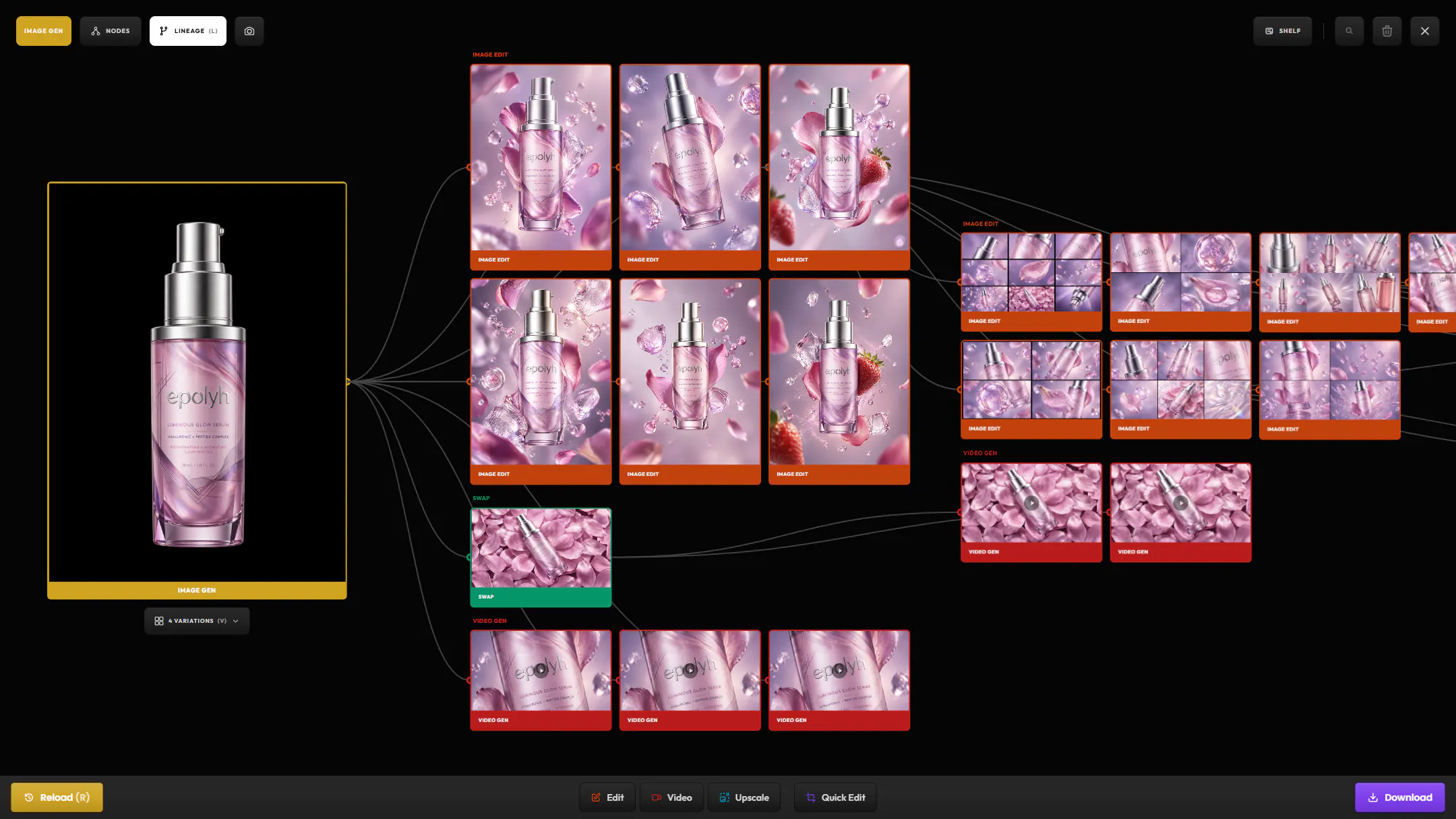This screenshot has height=819, width=1456.
Task: Play the left petals Video Gen clip on right
Action: click(1031, 503)
